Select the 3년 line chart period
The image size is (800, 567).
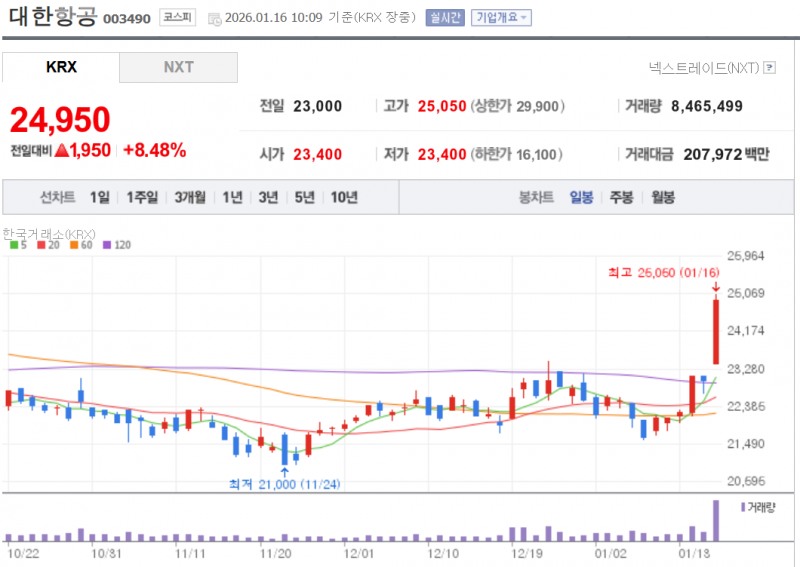[268, 197]
